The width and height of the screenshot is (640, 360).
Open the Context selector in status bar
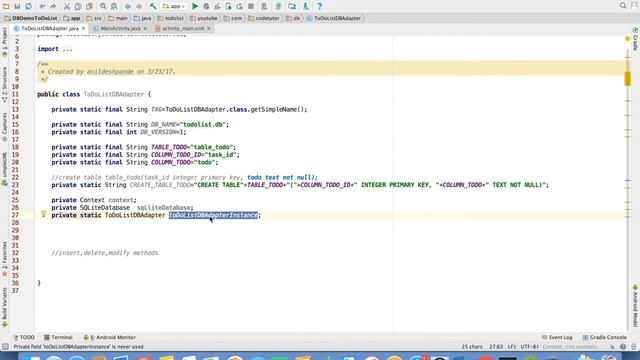tap(570, 347)
